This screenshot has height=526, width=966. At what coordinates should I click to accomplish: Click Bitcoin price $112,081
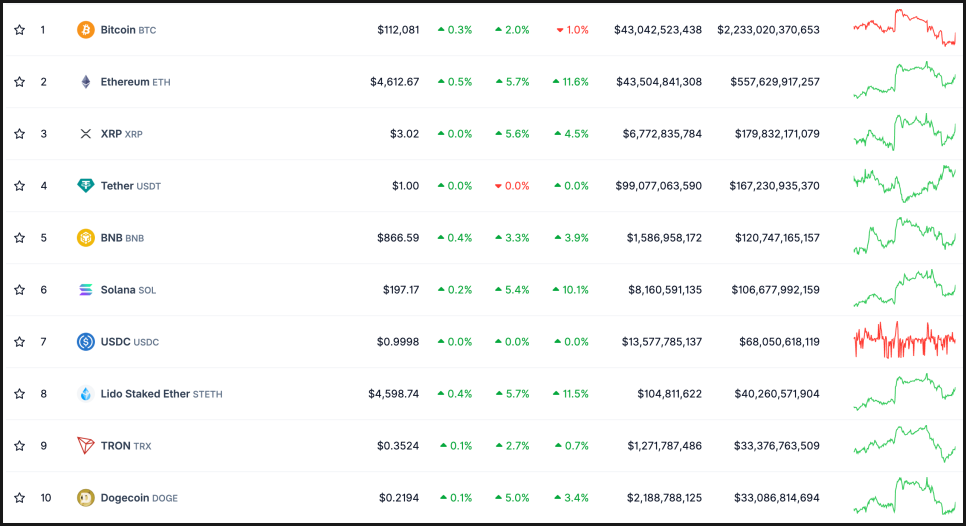click(x=398, y=30)
